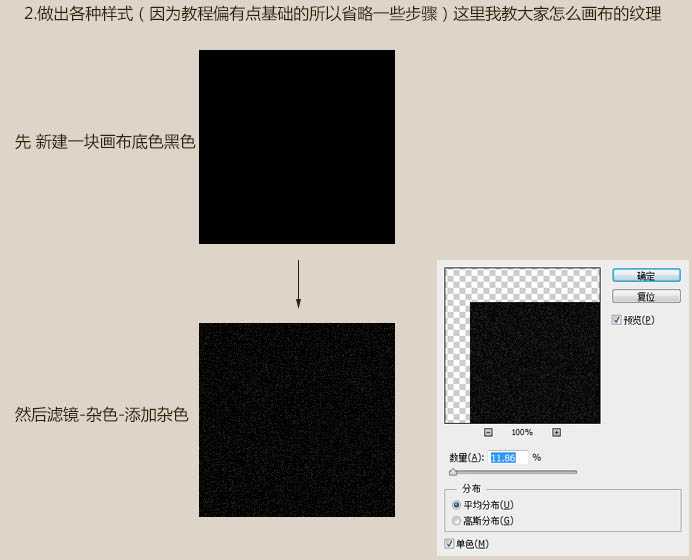The height and width of the screenshot is (560, 692).
Task: Zoom in the preview with plus icon
Action: coord(556,432)
